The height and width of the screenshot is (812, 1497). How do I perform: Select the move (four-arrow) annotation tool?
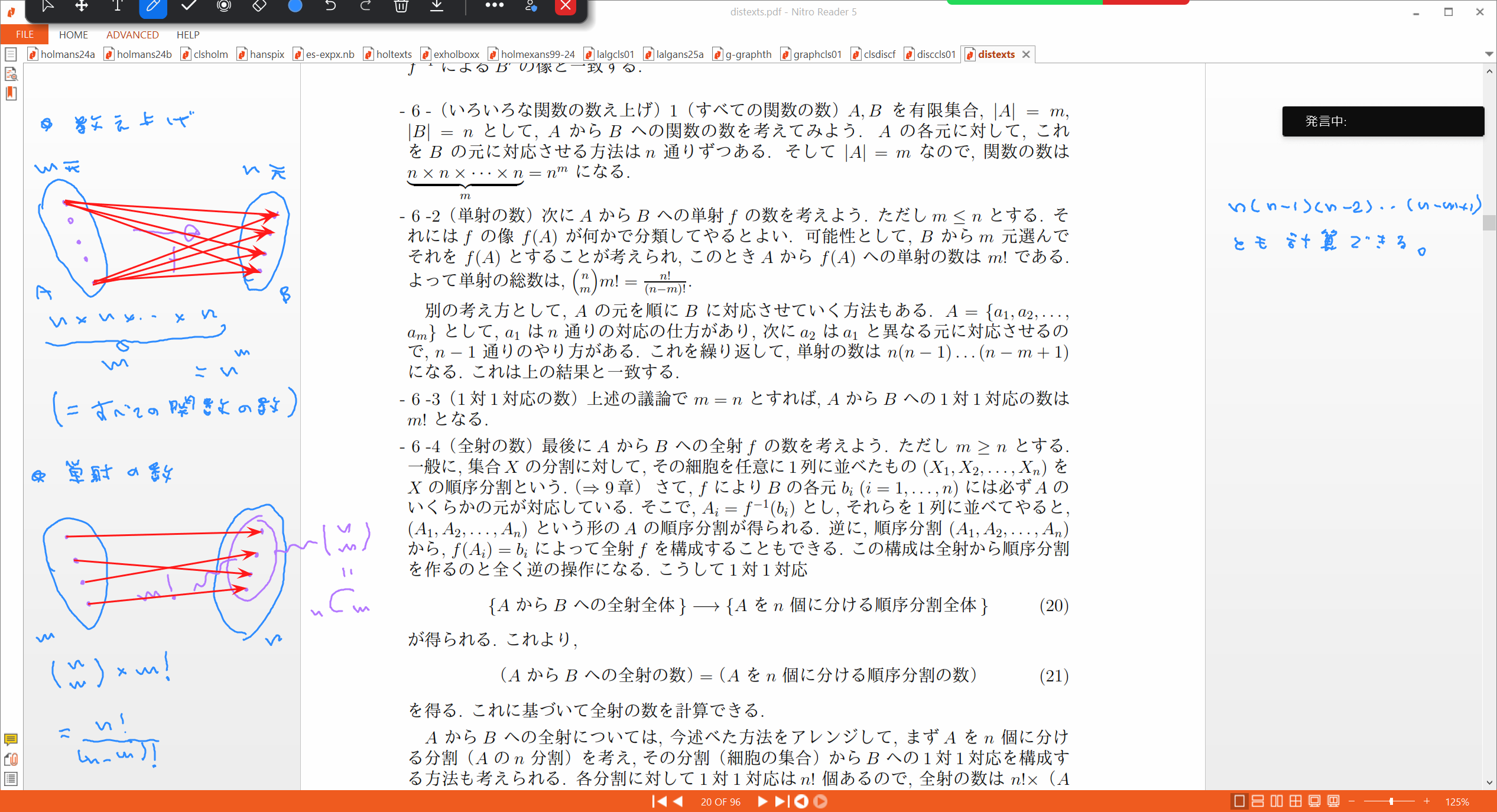tap(82, 6)
